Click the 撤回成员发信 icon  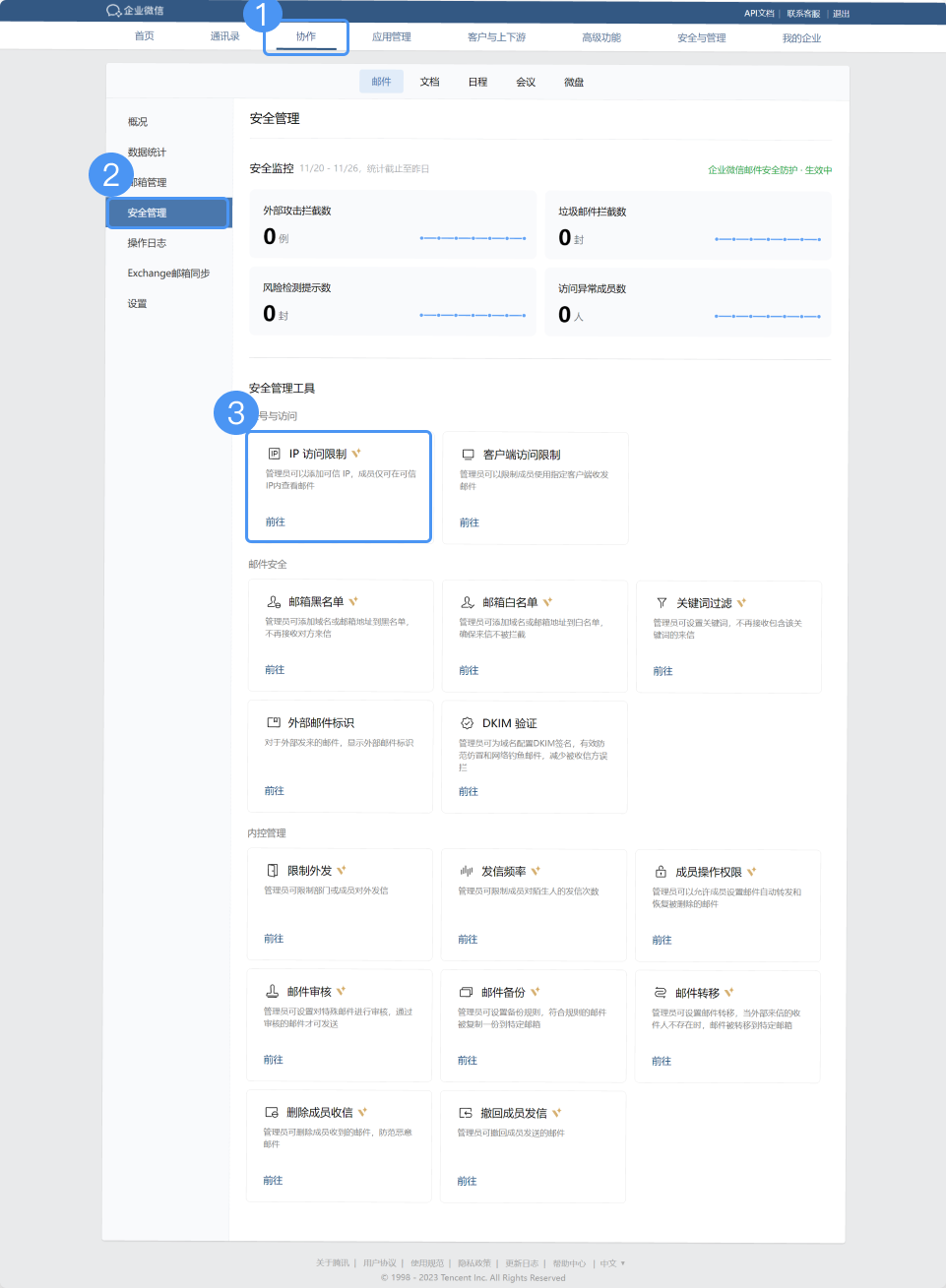pyautogui.click(x=466, y=1113)
